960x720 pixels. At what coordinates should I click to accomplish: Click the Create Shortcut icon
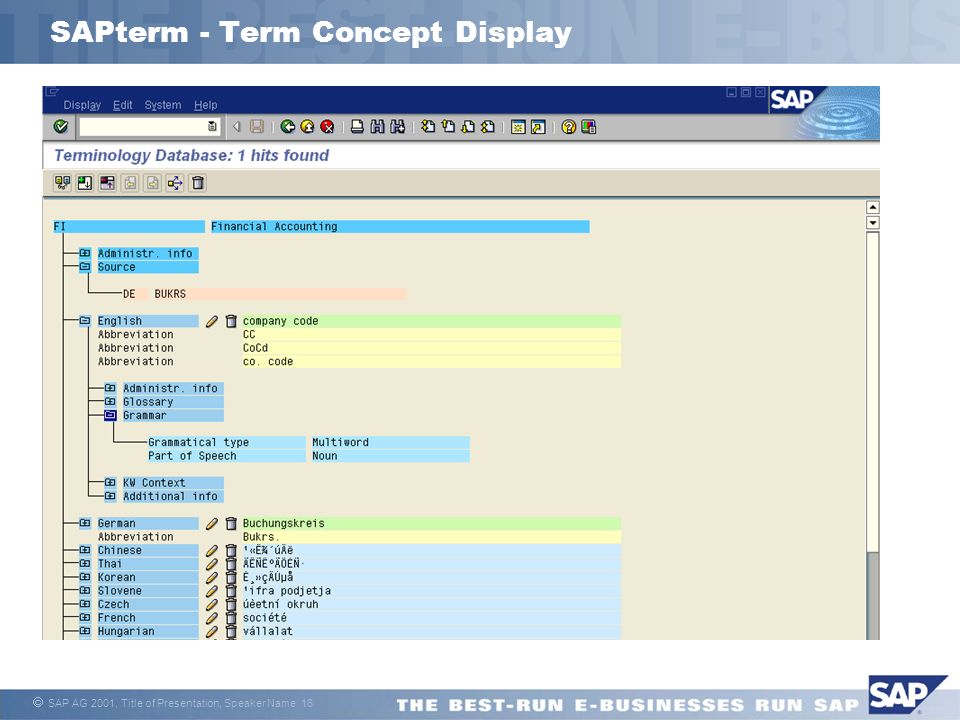pos(538,127)
